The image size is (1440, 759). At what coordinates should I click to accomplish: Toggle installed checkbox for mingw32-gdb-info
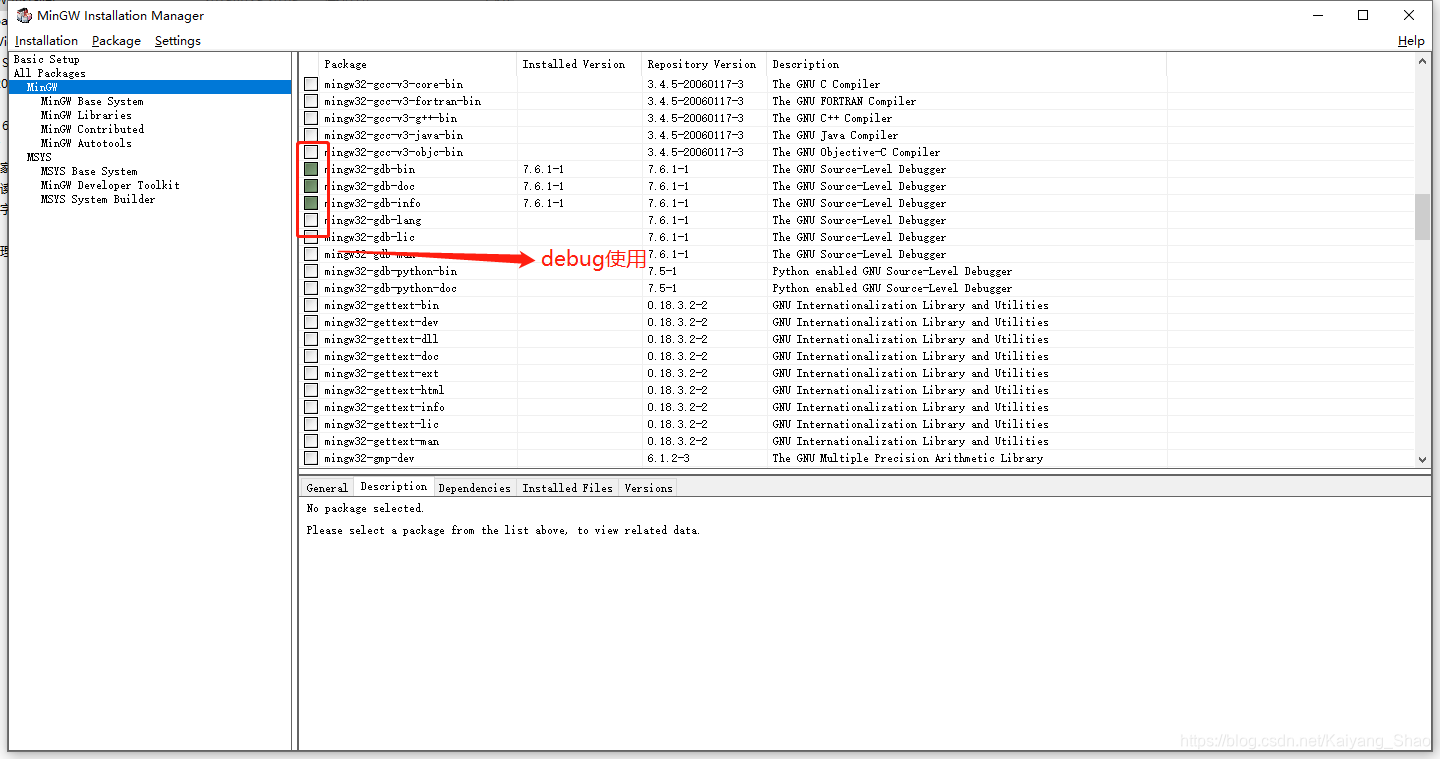[311, 203]
